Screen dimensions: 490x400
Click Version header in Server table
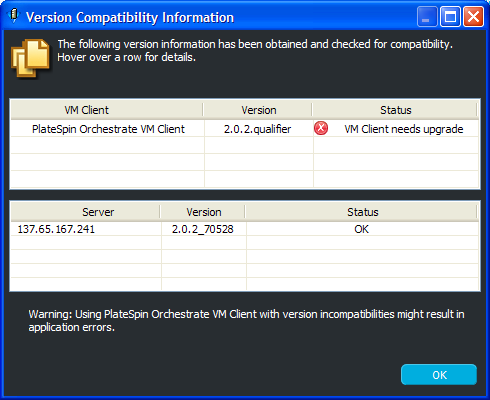tap(203, 212)
